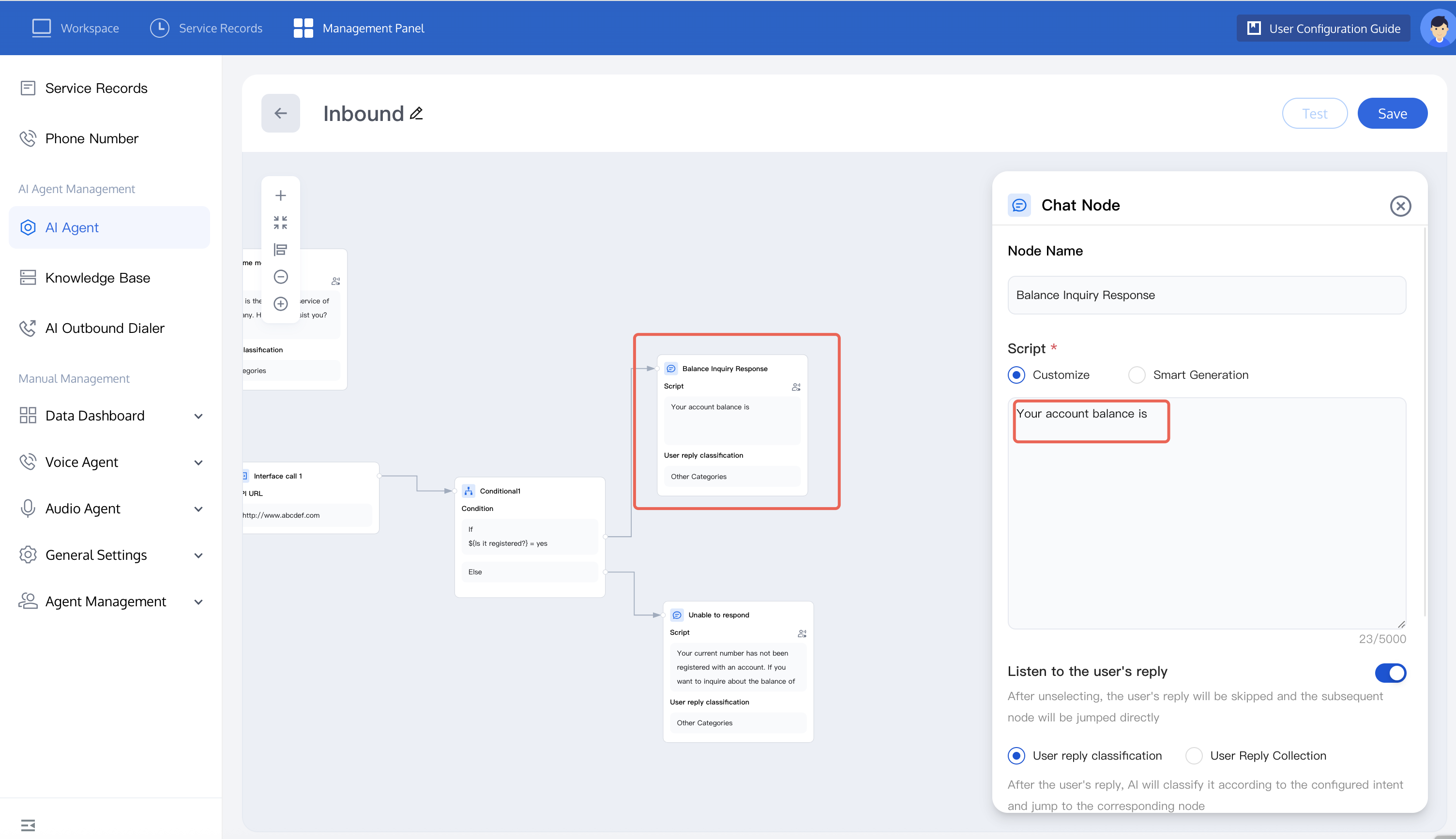Image resolution: width=1456 pixels, height=839 pixels.
Task: Zoom out the canvas with minus circle icon
Action: pyautogui.click(x=280, y=277)
